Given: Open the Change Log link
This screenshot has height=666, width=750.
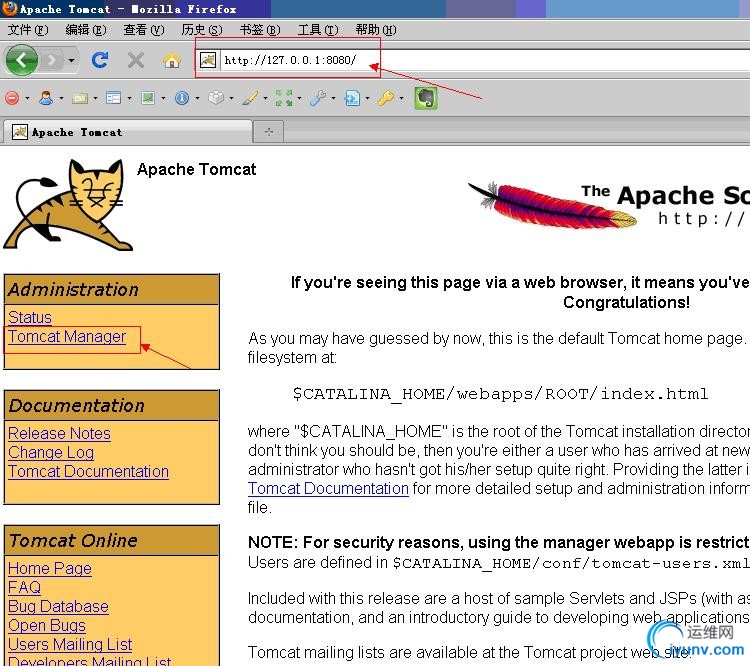Looking at the screenshot, I should pyautogui.click(x=51, y=452).
